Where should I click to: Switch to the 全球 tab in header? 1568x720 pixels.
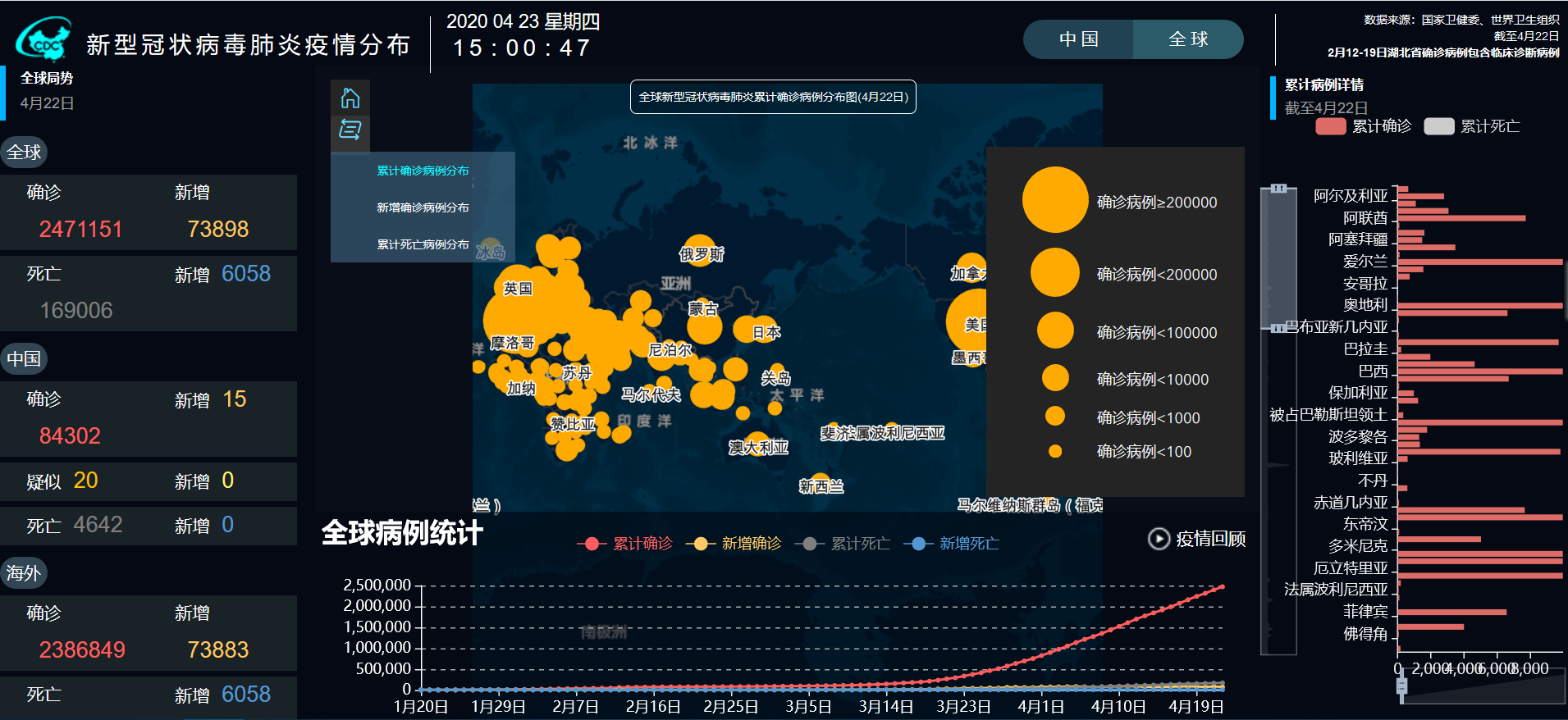pos(1188,39)
